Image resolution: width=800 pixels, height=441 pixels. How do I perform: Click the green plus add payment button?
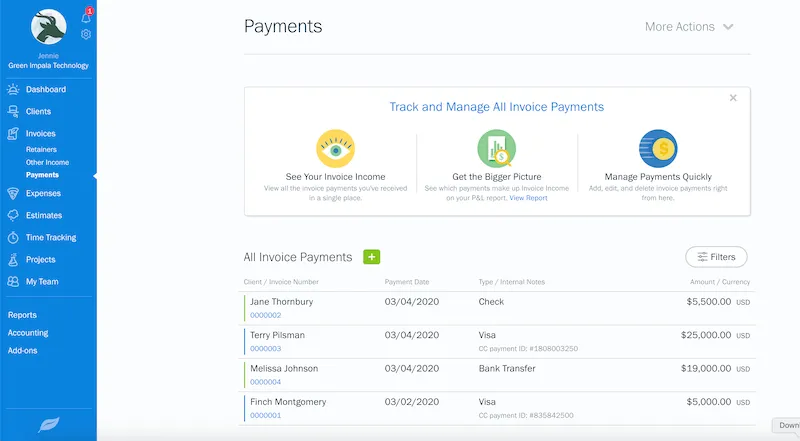pos(371,257)
